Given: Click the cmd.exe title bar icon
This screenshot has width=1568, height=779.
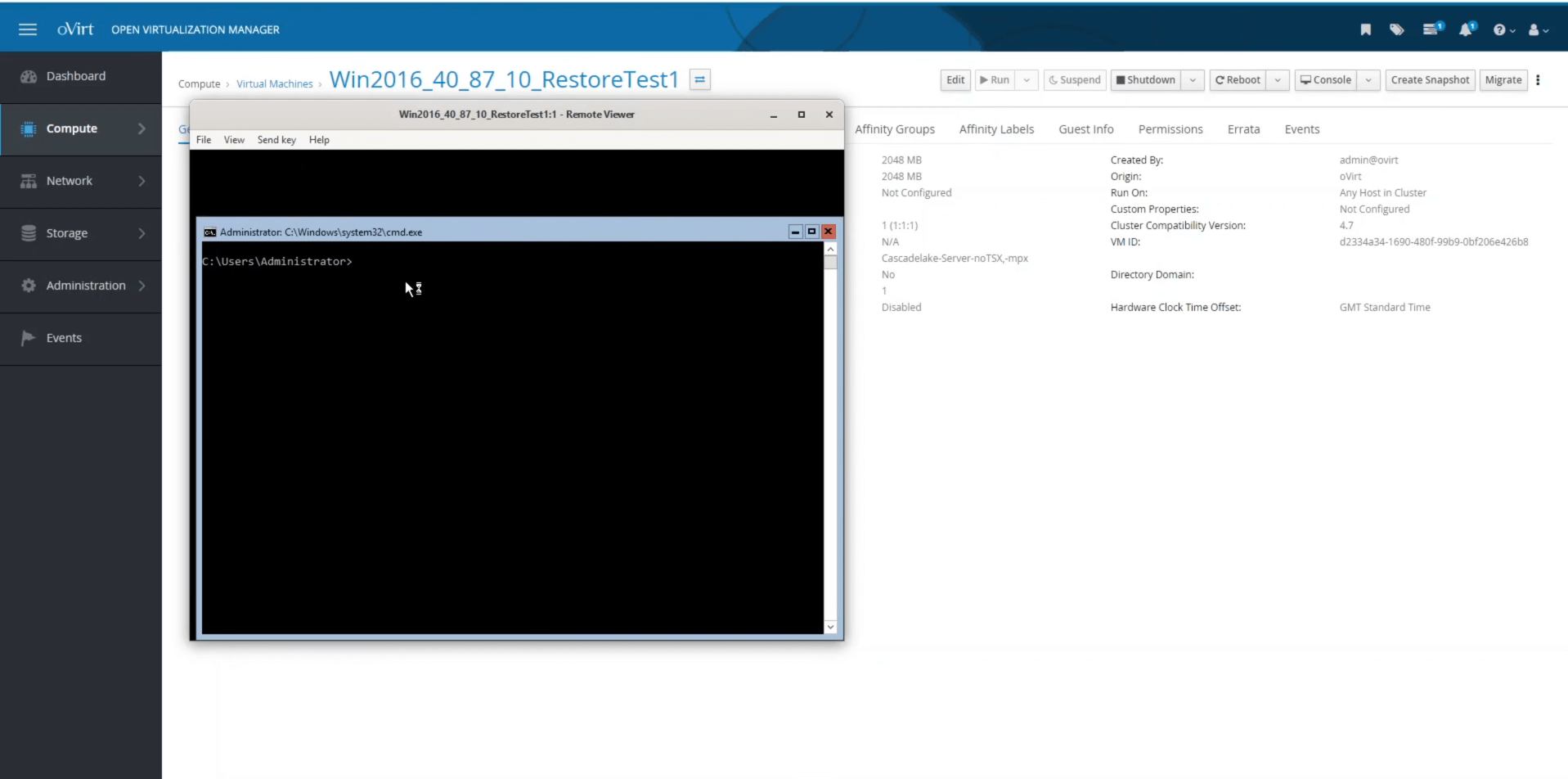Looking at the screenshot, I should tap(209, 232).
